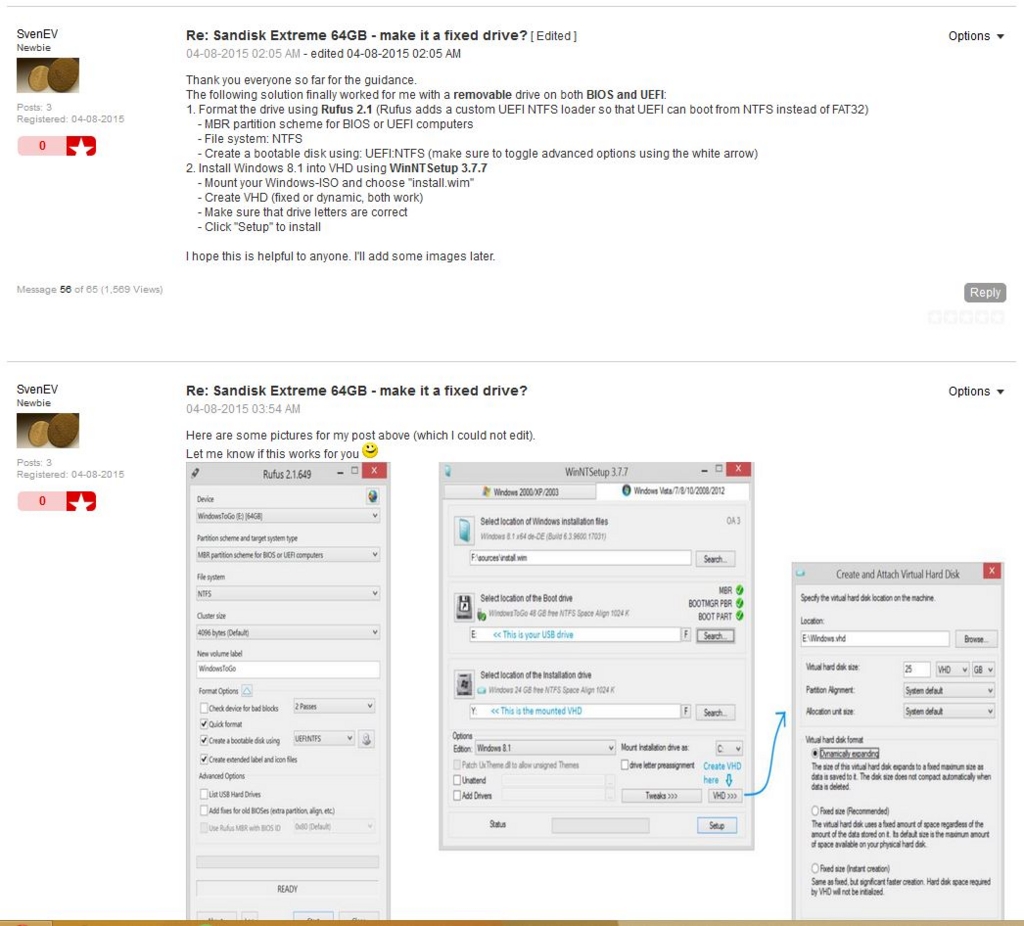This screenshot has height=926, width=1024.
Task: Click Search next to the install.wim path
Action: point(715,559)
